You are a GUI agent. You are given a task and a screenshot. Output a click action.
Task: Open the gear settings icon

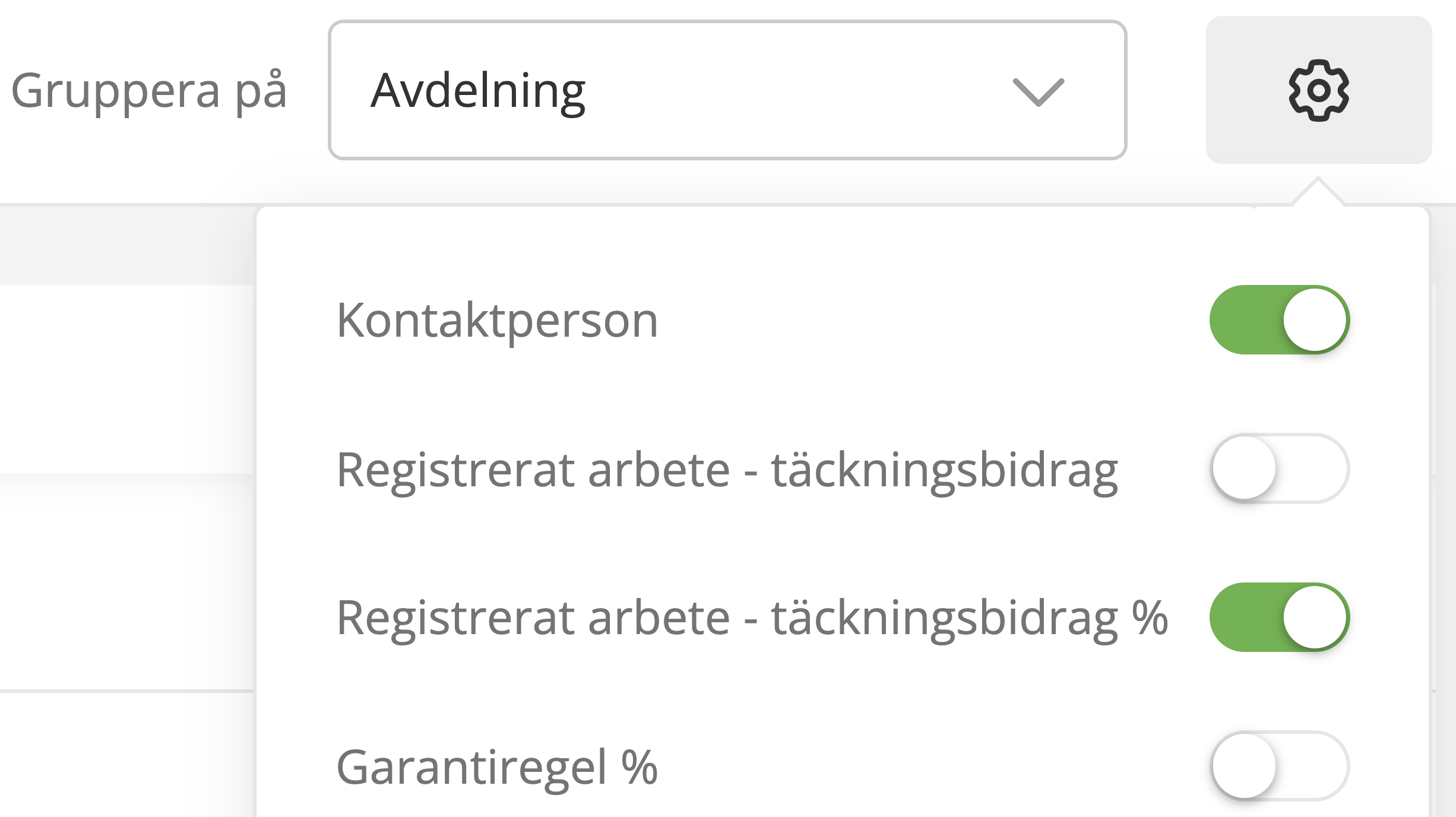(x=1318, y=90)
